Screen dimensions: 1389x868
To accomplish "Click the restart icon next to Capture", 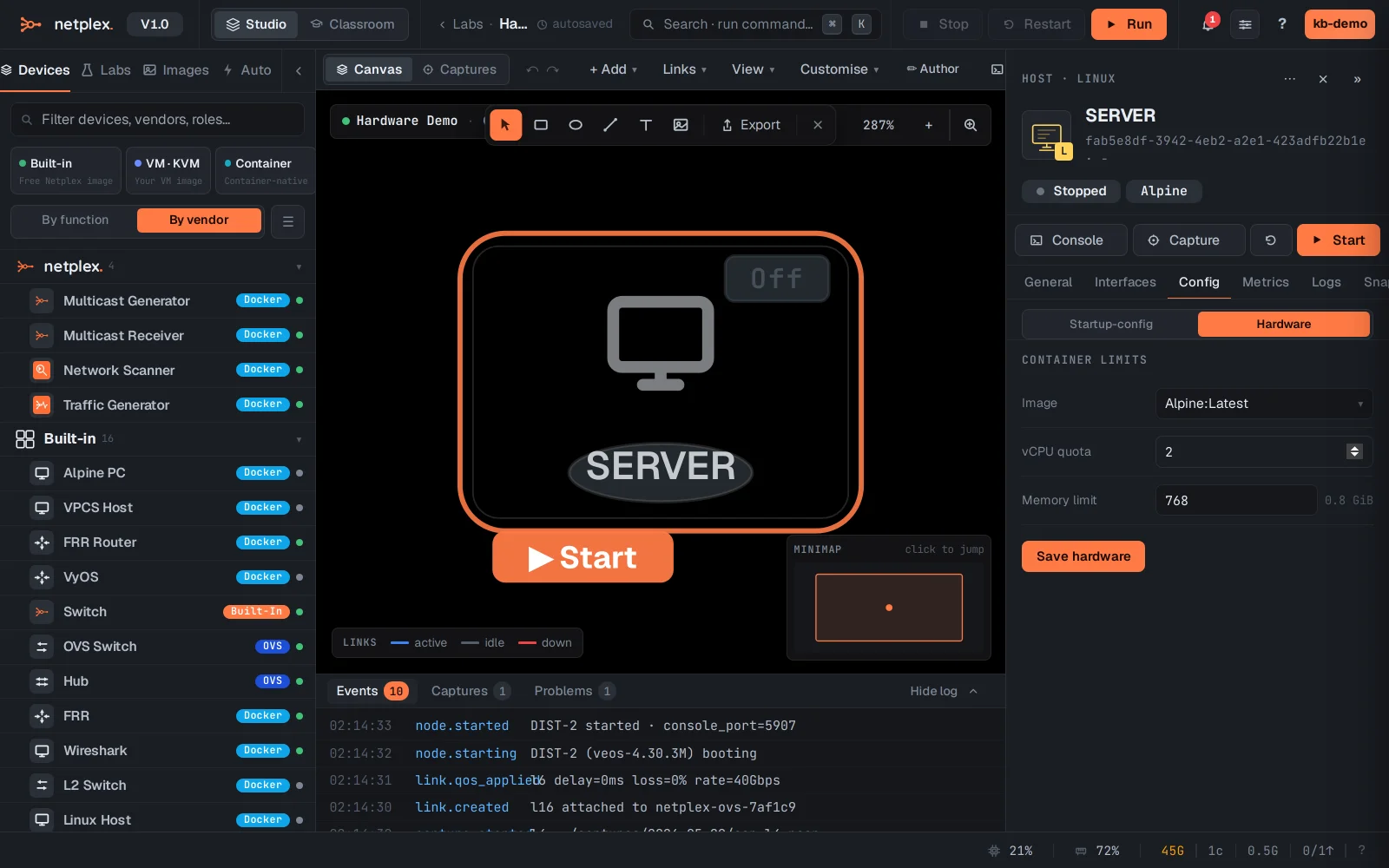I will [1271, 240].
